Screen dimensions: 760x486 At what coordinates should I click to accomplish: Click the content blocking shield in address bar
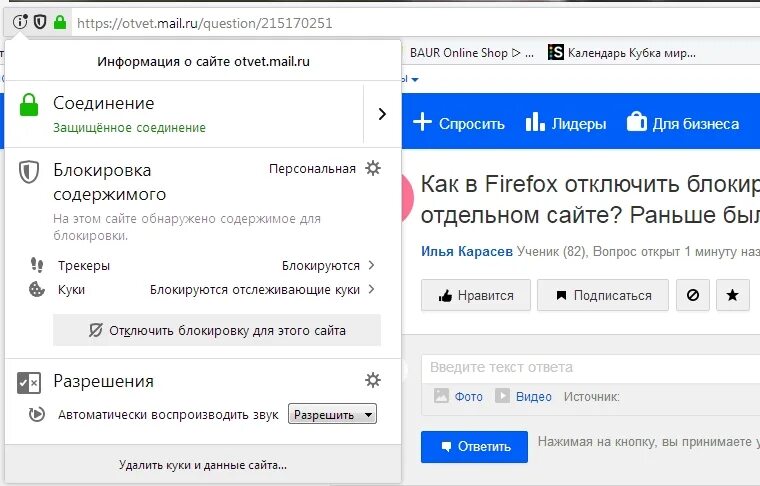[40, 22]
